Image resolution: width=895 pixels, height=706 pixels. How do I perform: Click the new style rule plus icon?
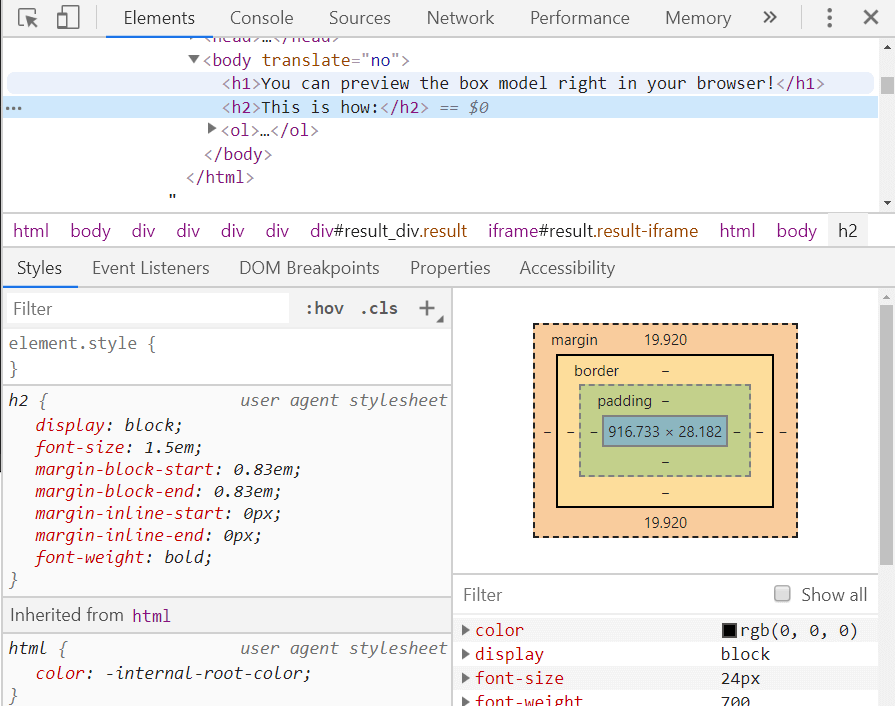(x=424, y=308)
